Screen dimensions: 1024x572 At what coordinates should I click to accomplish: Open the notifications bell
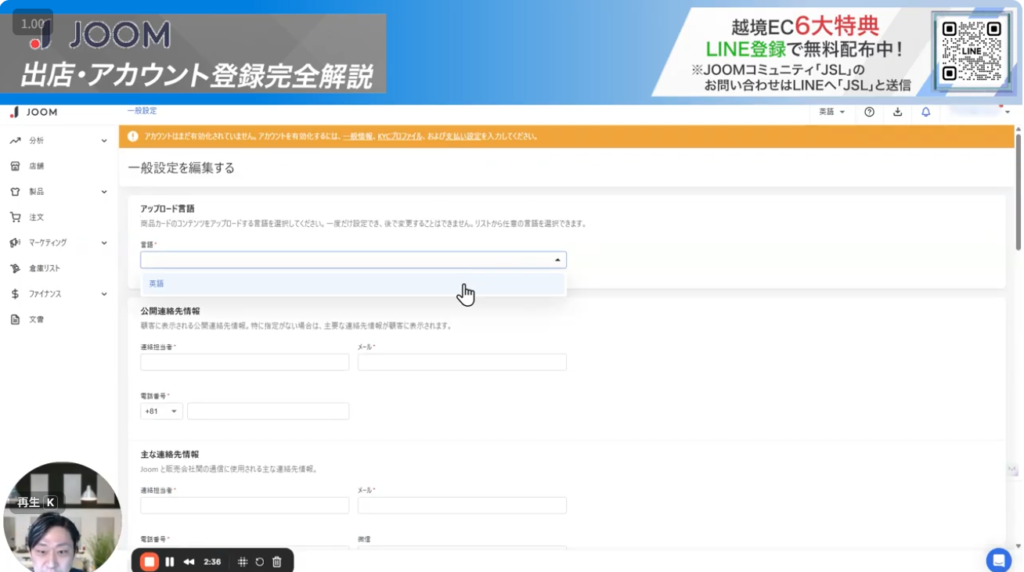pyautogui.click(x=925, y=112)
